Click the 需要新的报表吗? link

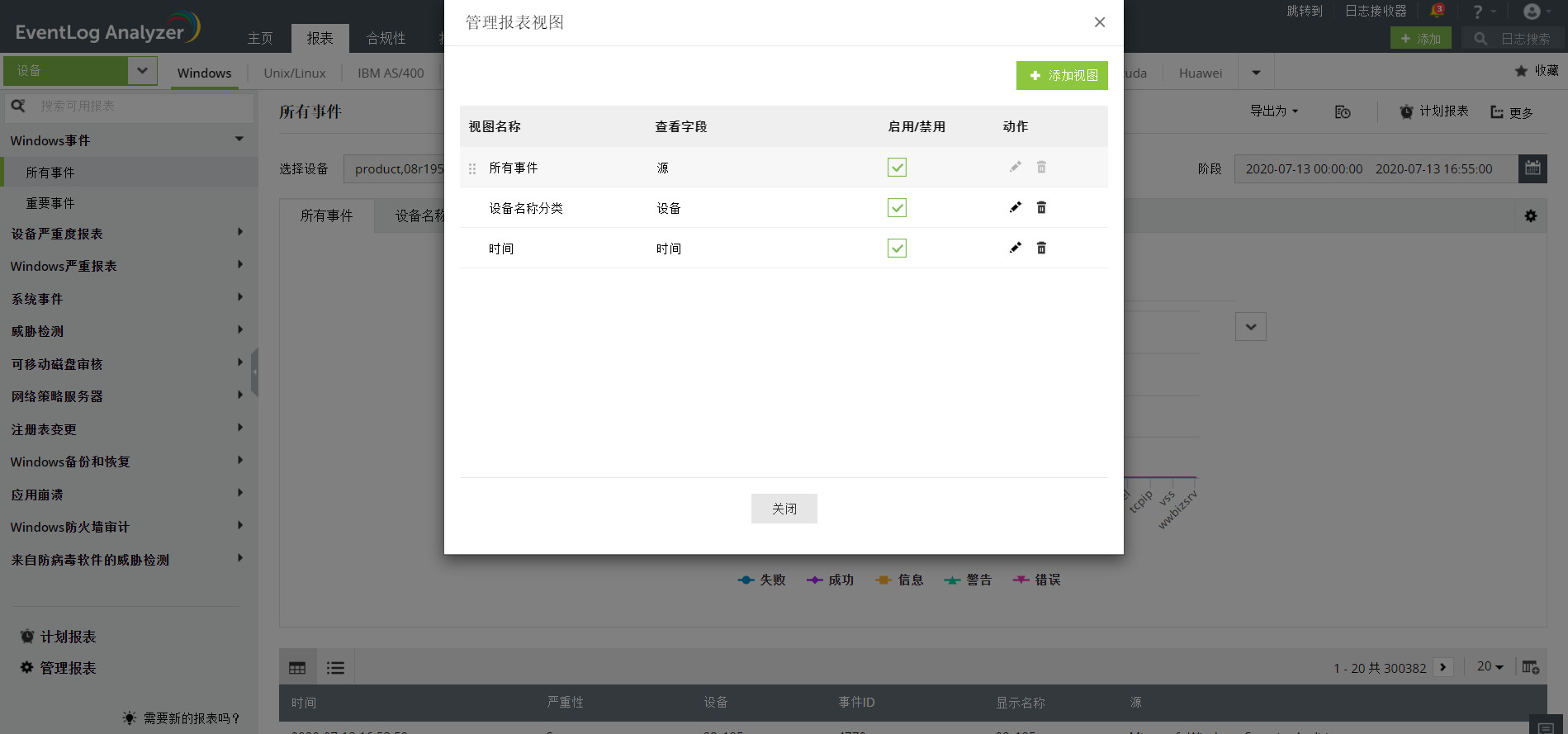182,718
